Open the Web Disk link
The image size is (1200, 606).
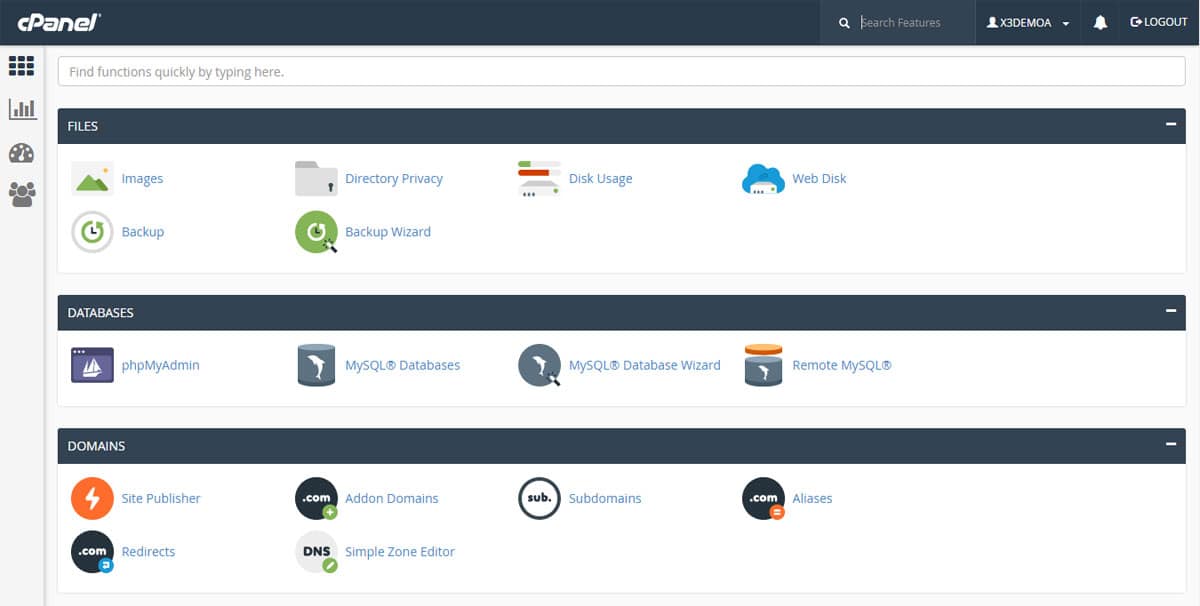[x=819, y=179]
